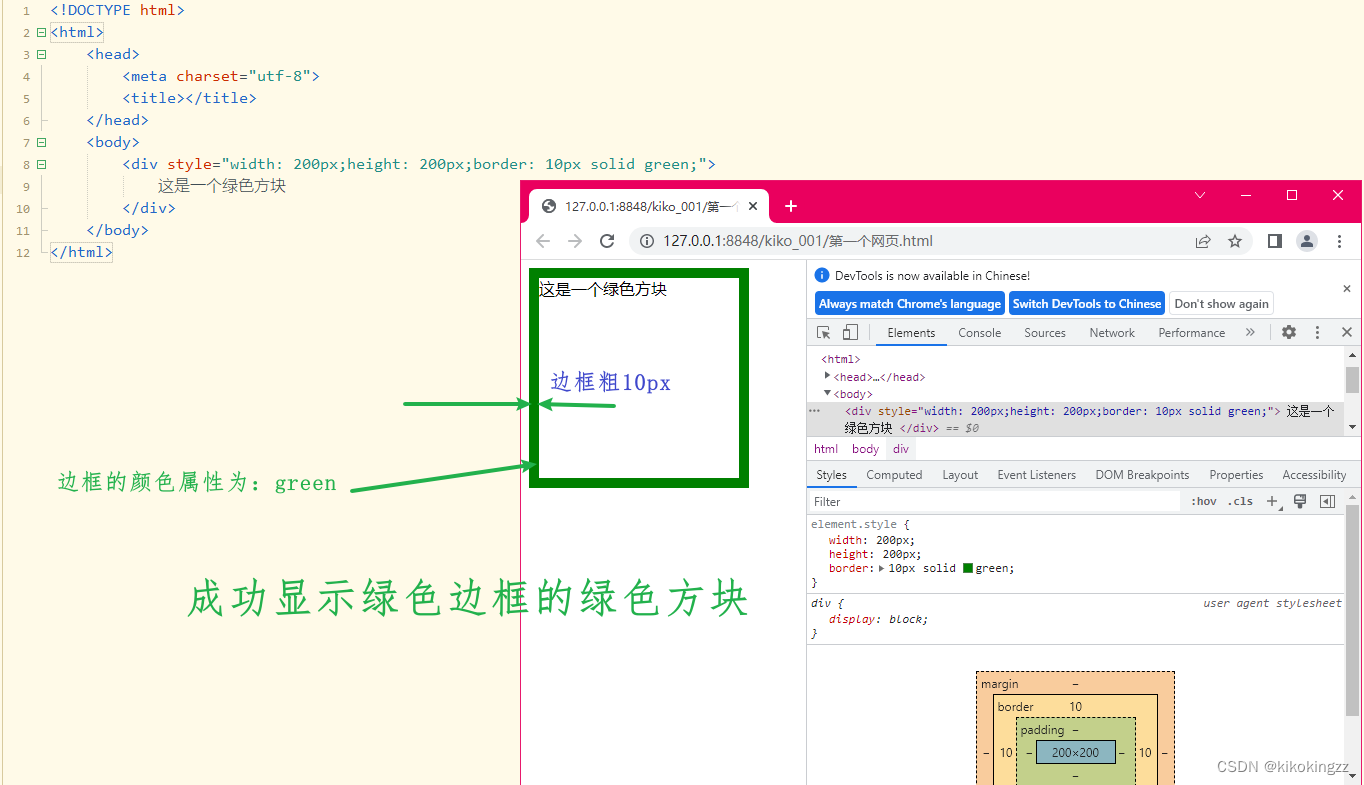Click the green color swatch in border

pos(968,568)
